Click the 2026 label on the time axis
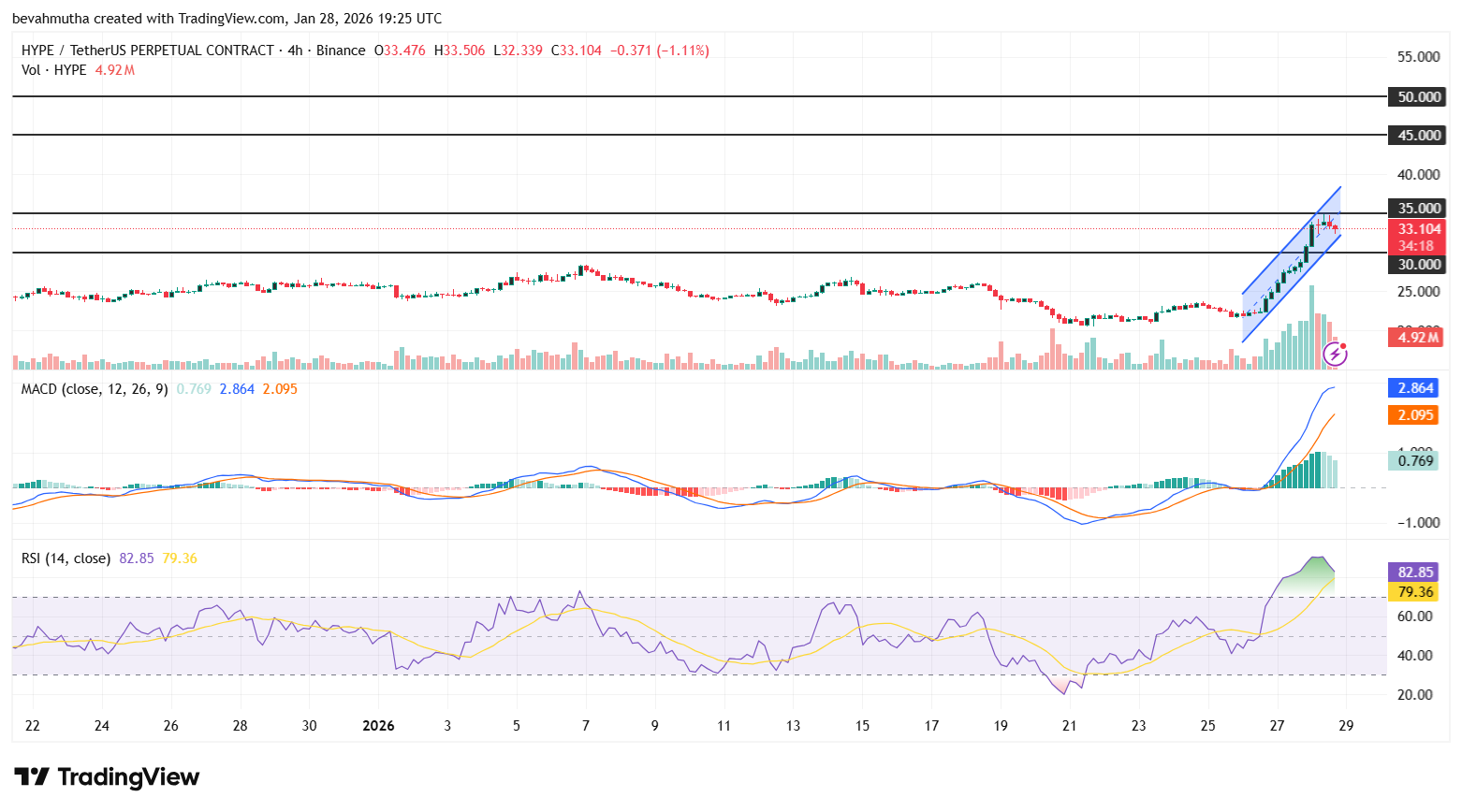 378,725
